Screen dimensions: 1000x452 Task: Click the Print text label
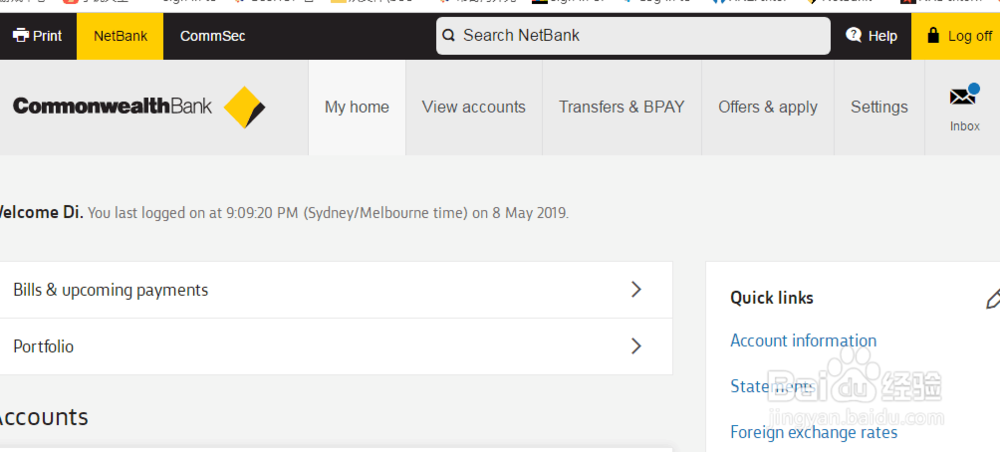(x=48, y=36)
